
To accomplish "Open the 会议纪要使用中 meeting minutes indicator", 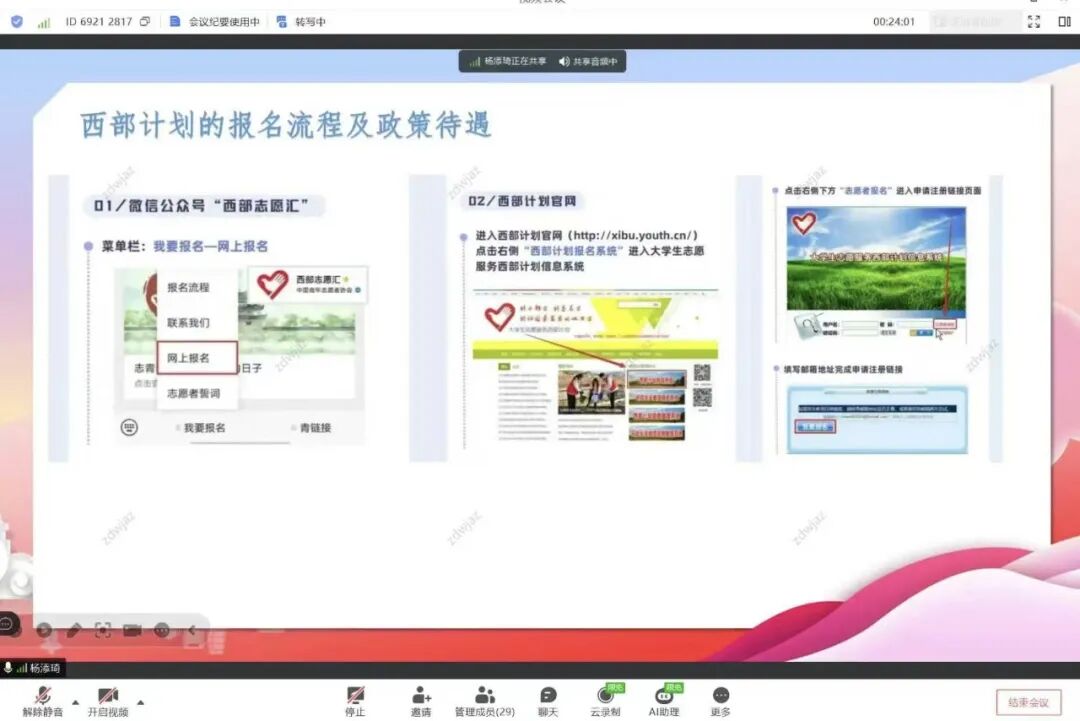I will pos(214,21).
